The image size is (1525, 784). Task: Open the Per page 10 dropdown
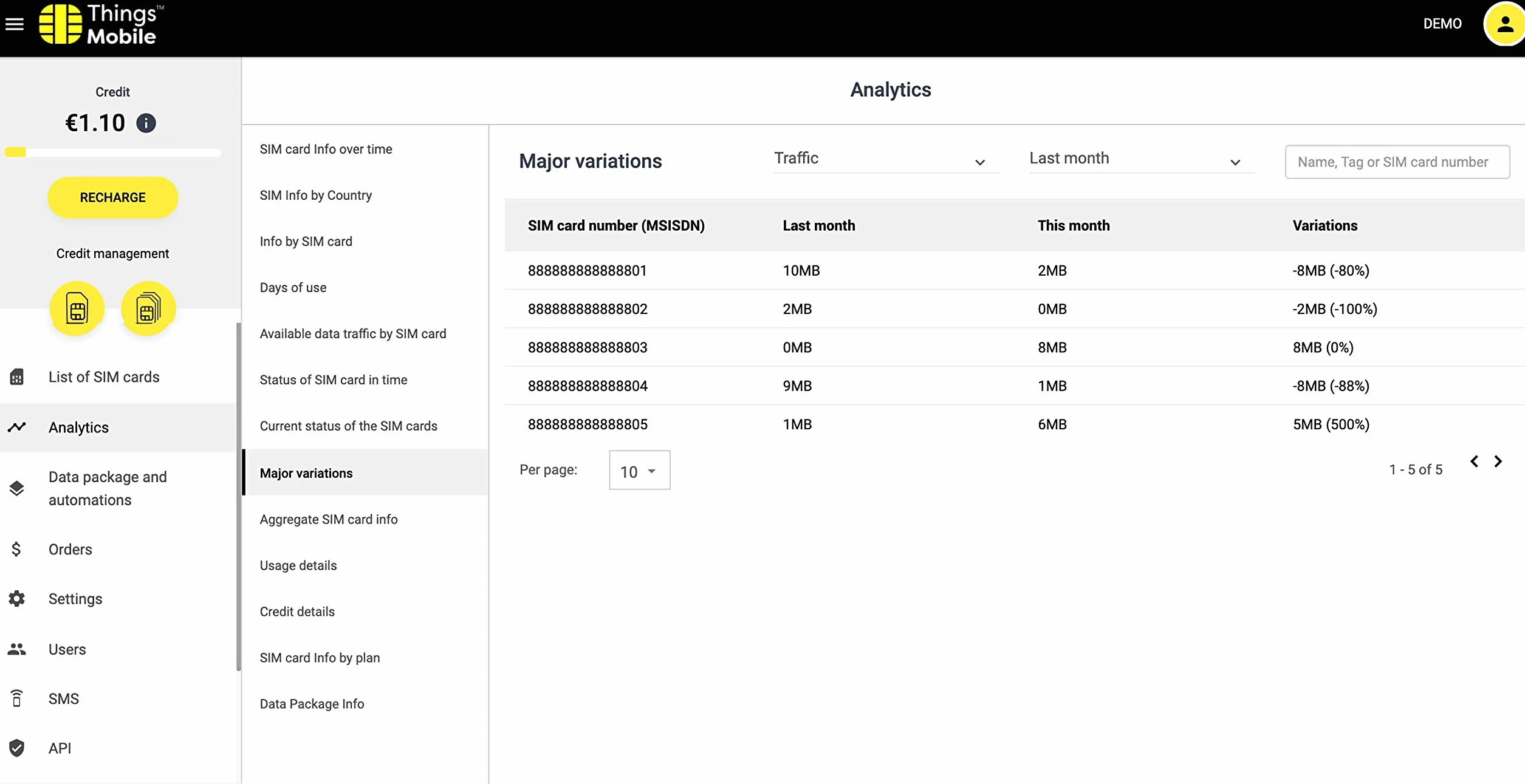[640, 471]
